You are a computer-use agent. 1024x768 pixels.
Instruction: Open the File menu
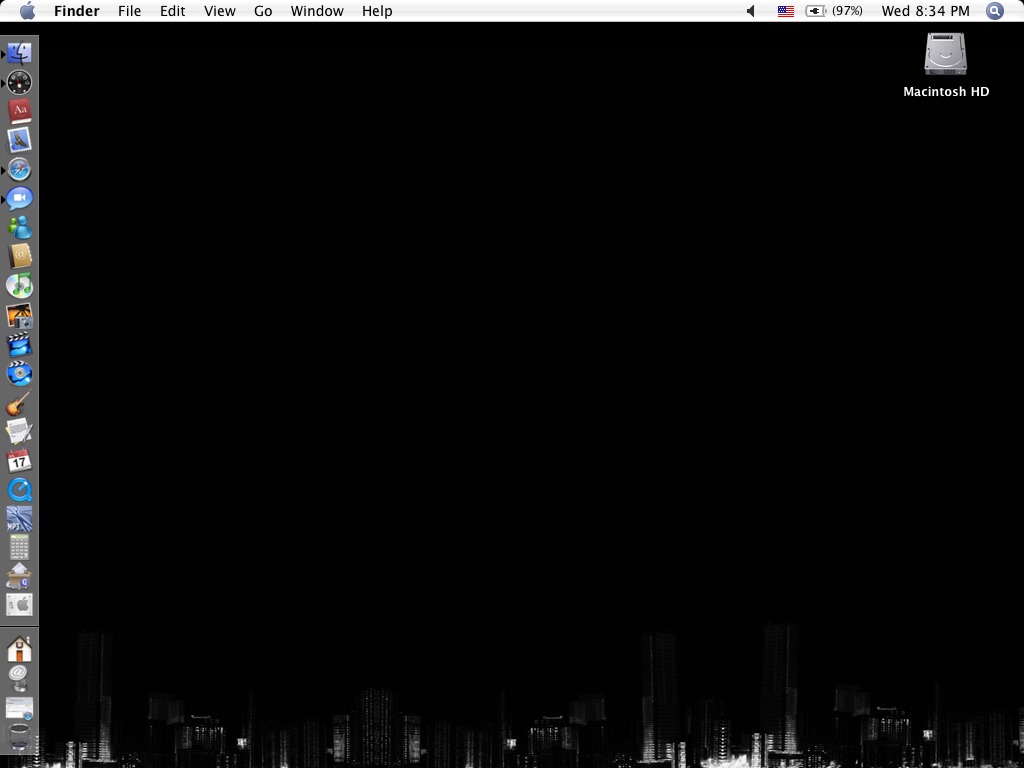coord(129,11)
